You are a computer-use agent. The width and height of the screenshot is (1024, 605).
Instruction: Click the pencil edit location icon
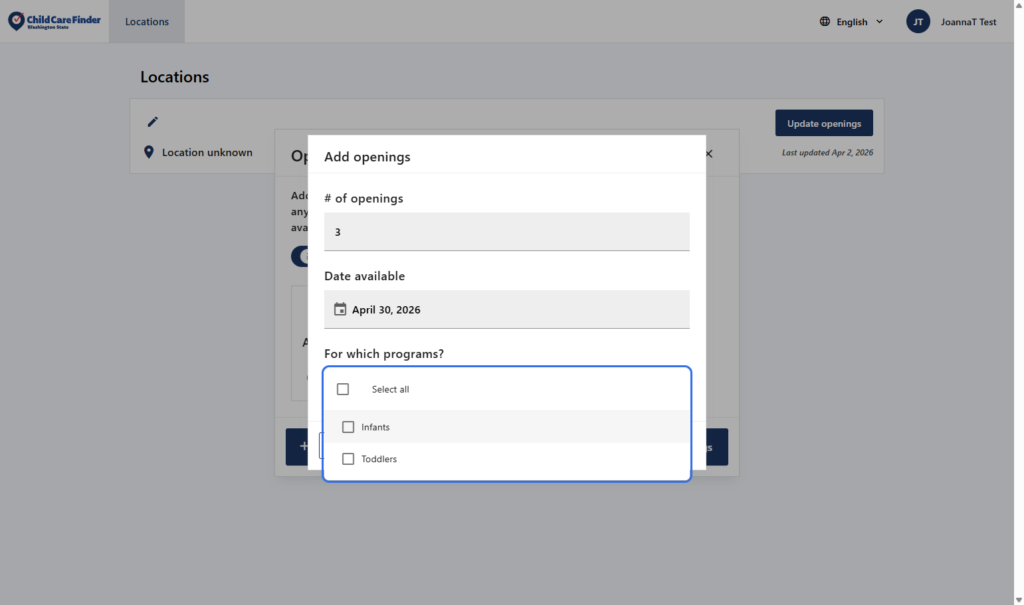(x=153, y=122)
